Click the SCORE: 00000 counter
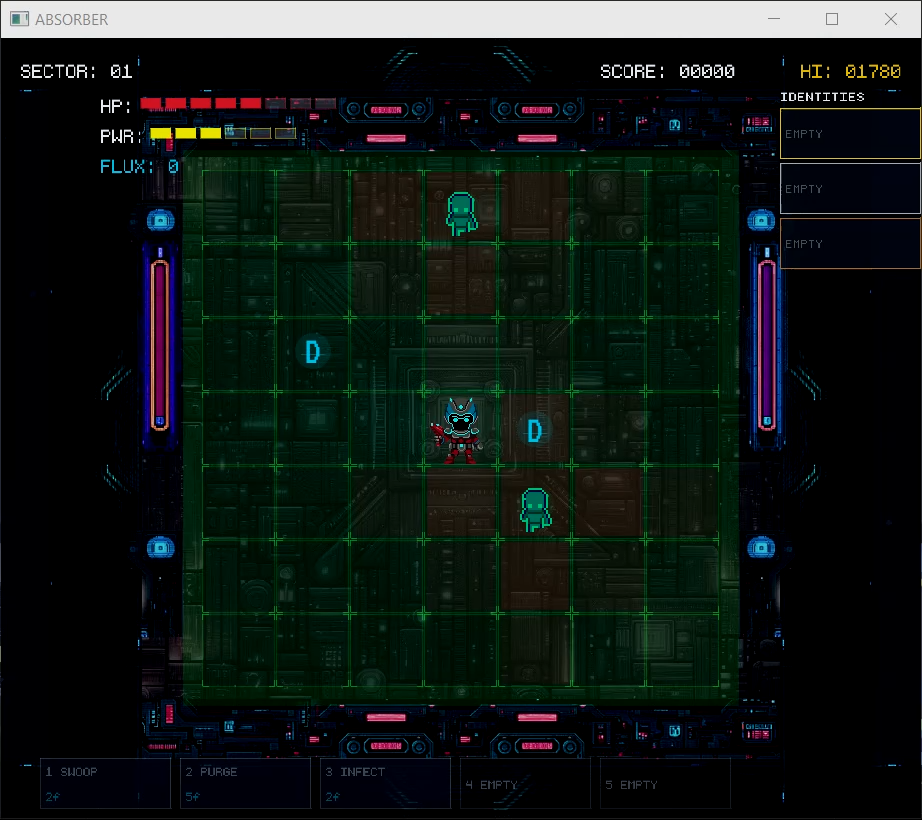 (667, 72)
